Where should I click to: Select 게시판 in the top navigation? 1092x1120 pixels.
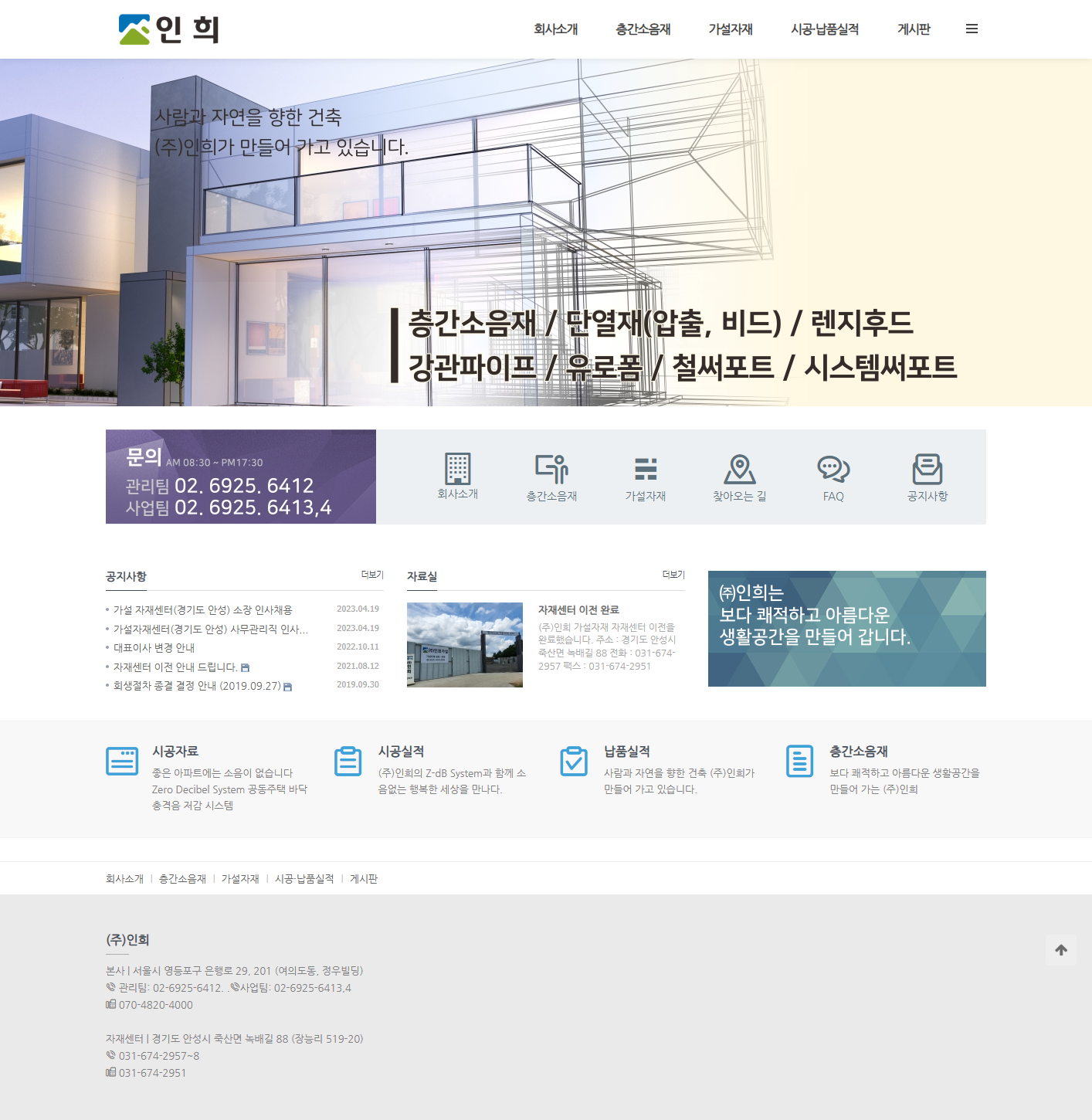pyautogui.click(x=914, y=29)
